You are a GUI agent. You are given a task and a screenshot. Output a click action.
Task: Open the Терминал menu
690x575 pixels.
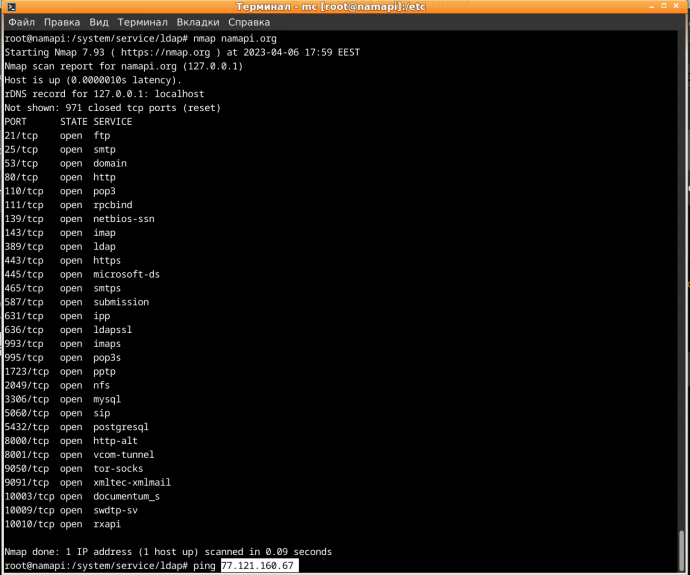point(142,21)
